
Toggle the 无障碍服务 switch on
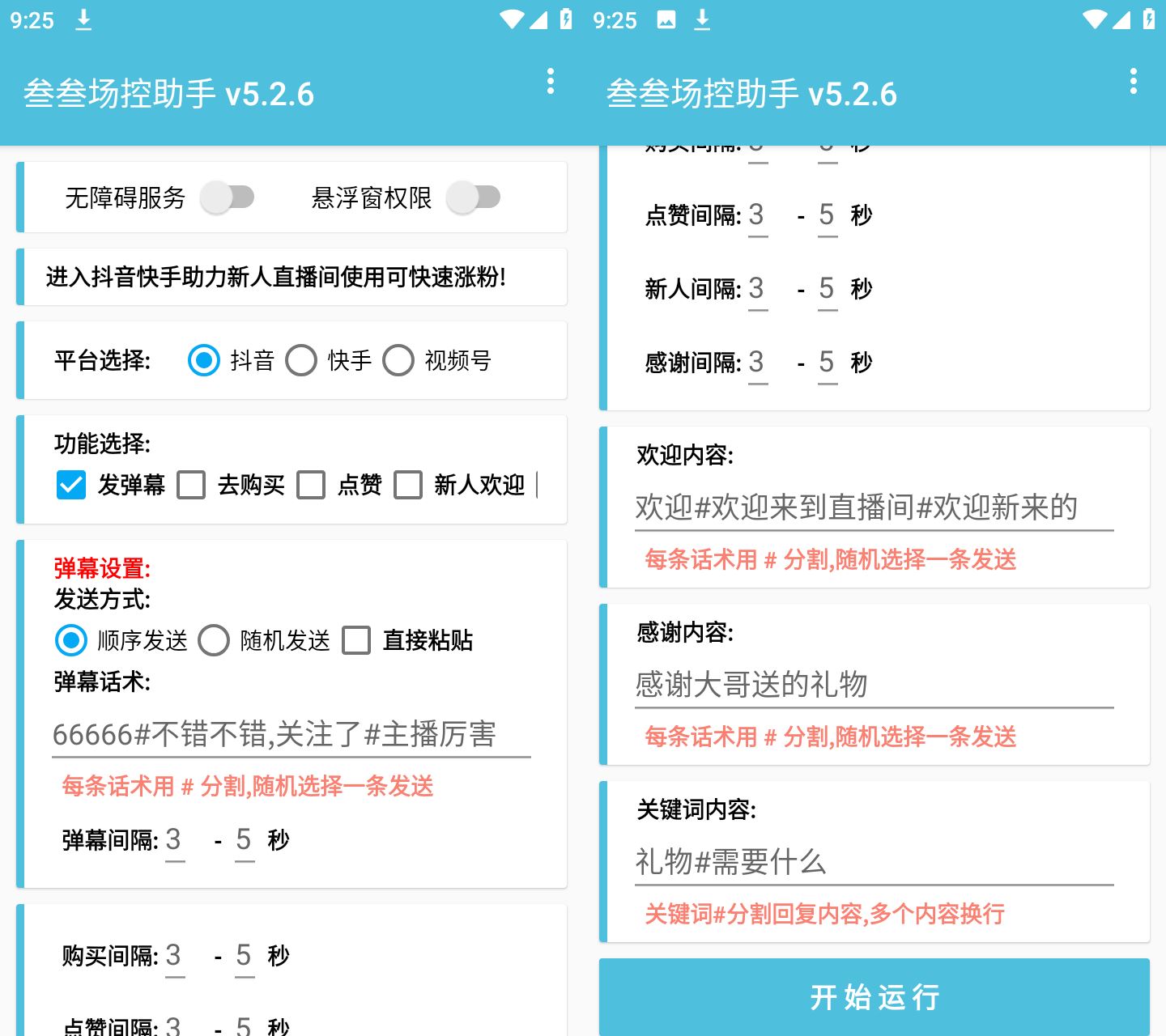point(228,197)
